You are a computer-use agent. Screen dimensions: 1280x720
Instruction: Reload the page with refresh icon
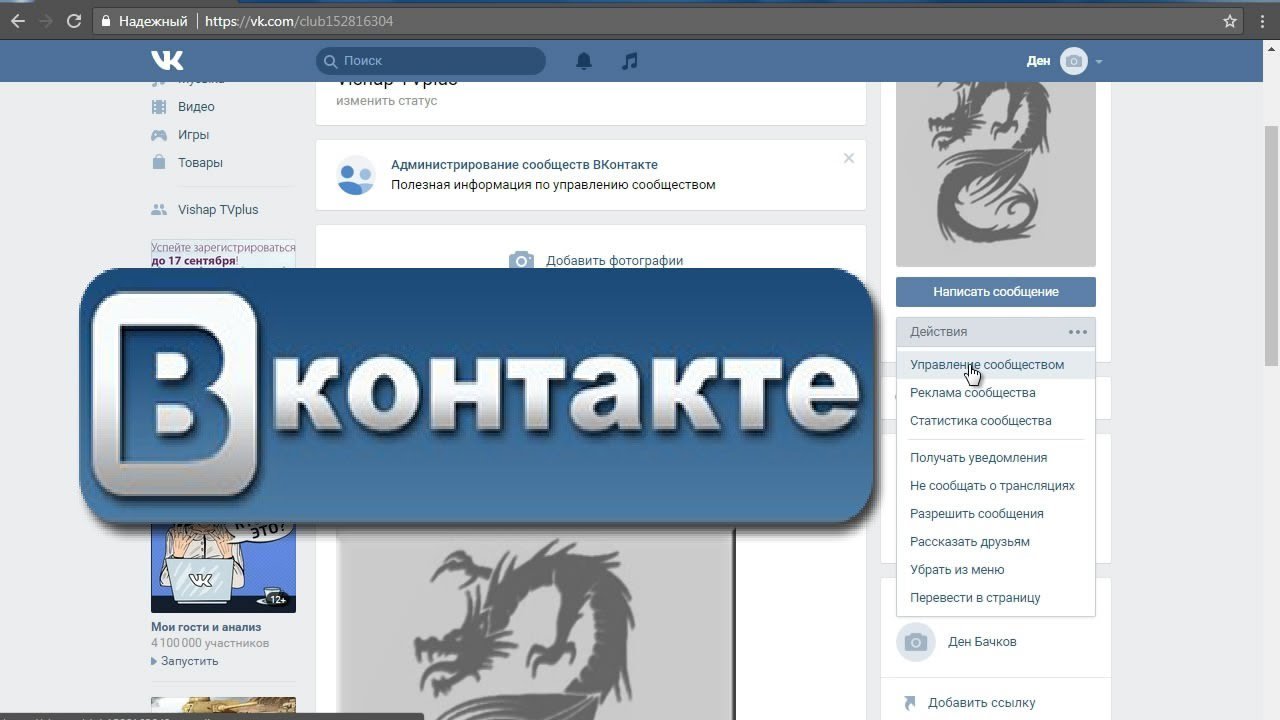(x=73, y=21)
